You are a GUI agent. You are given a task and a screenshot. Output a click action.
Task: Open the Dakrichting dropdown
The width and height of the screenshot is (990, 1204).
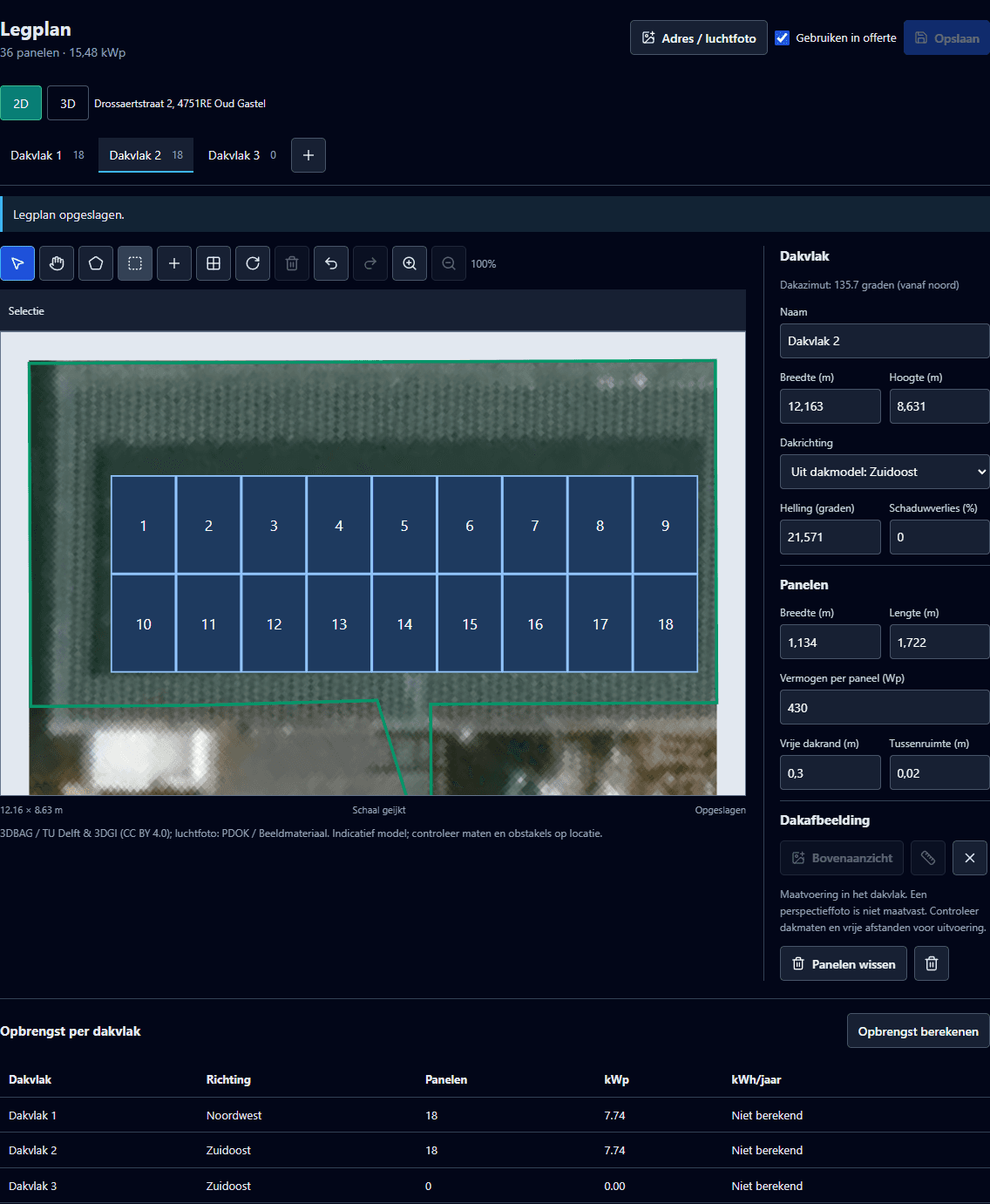point(885,472)
